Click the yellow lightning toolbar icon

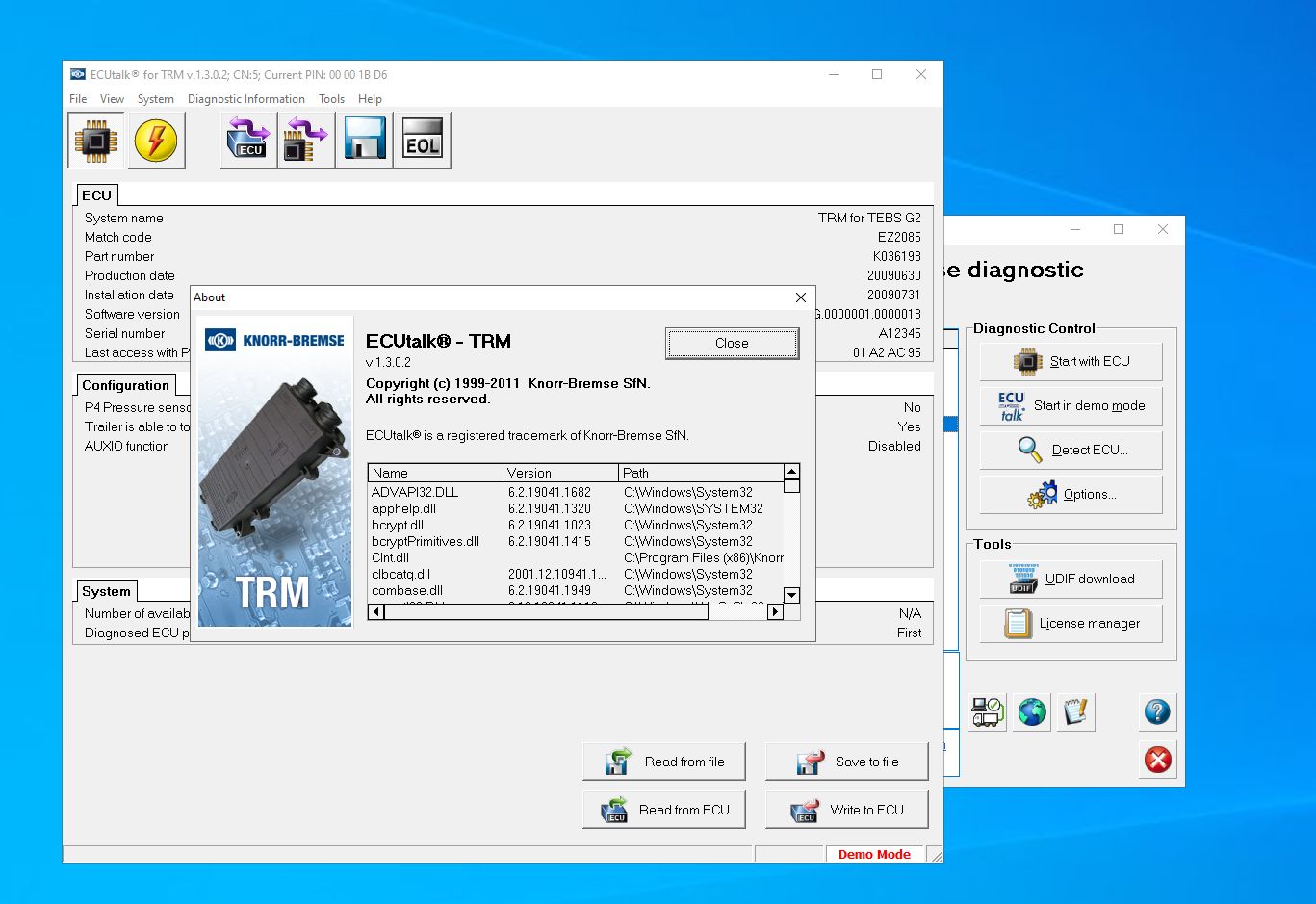pos(156,140)
